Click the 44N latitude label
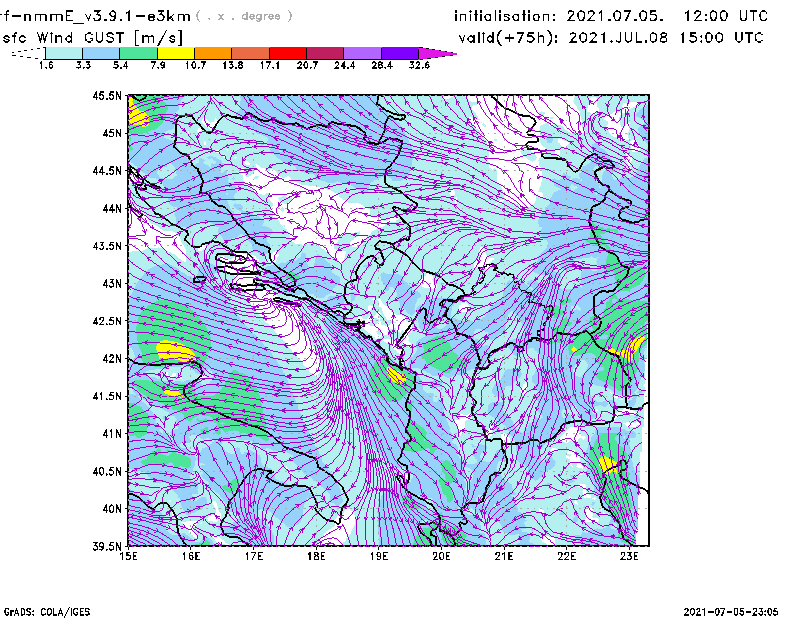This screenshot has height=618, width=800. 112,208
